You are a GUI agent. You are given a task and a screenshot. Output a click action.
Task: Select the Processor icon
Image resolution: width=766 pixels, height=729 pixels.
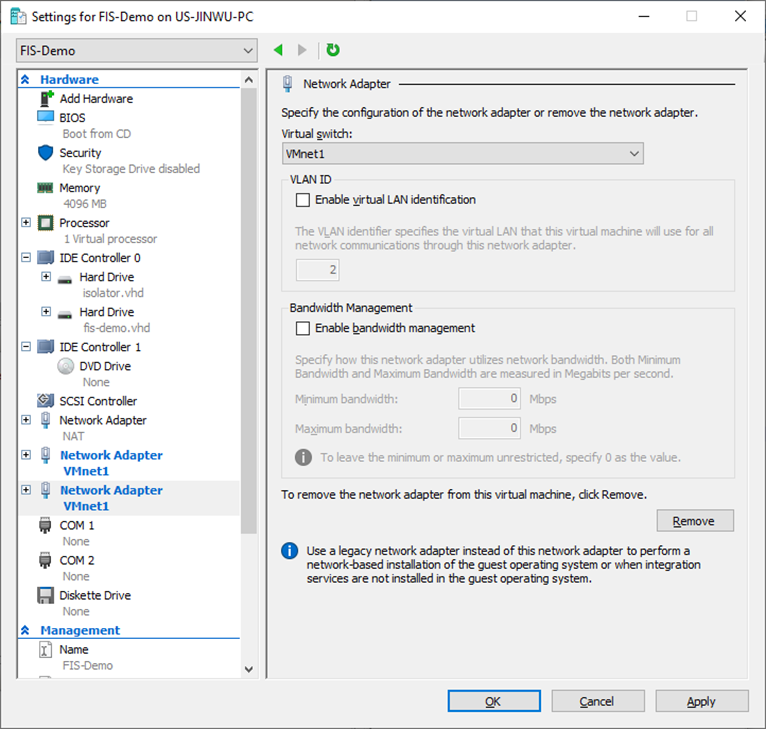pos(45,223)
